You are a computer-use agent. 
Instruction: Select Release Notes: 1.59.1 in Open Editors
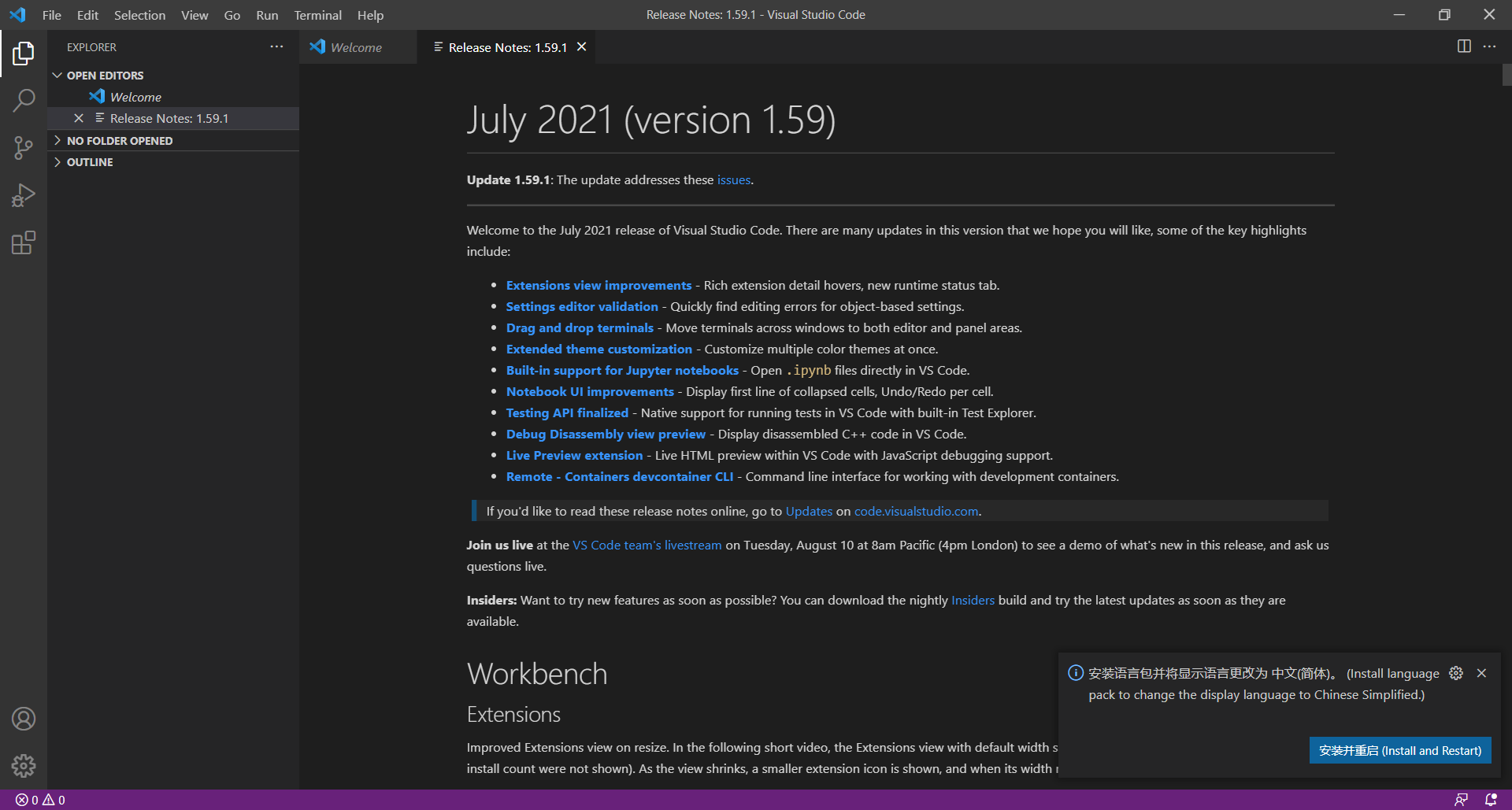[173, 118]
